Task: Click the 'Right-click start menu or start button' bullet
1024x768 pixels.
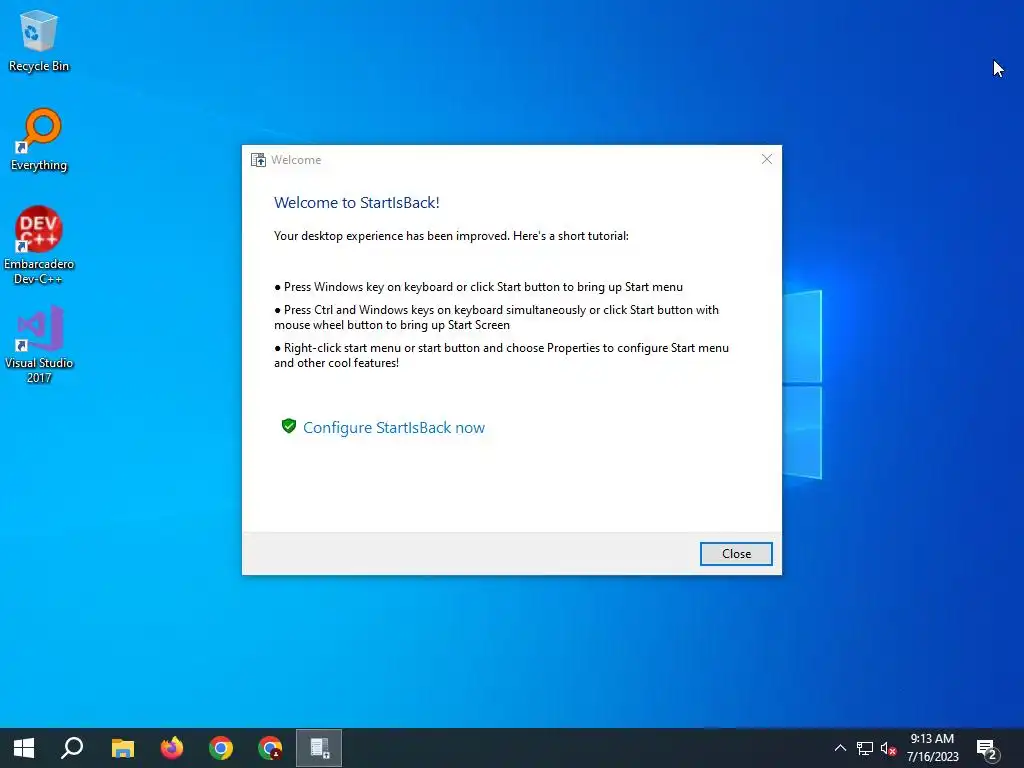Action: tap(502, 355)
